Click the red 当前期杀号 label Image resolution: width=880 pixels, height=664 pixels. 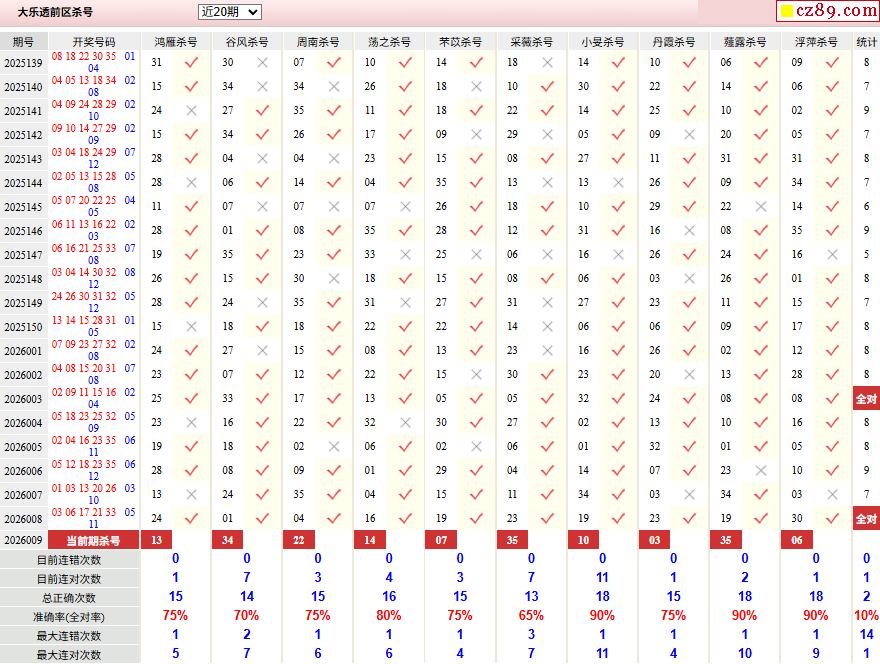coord(94,540)
